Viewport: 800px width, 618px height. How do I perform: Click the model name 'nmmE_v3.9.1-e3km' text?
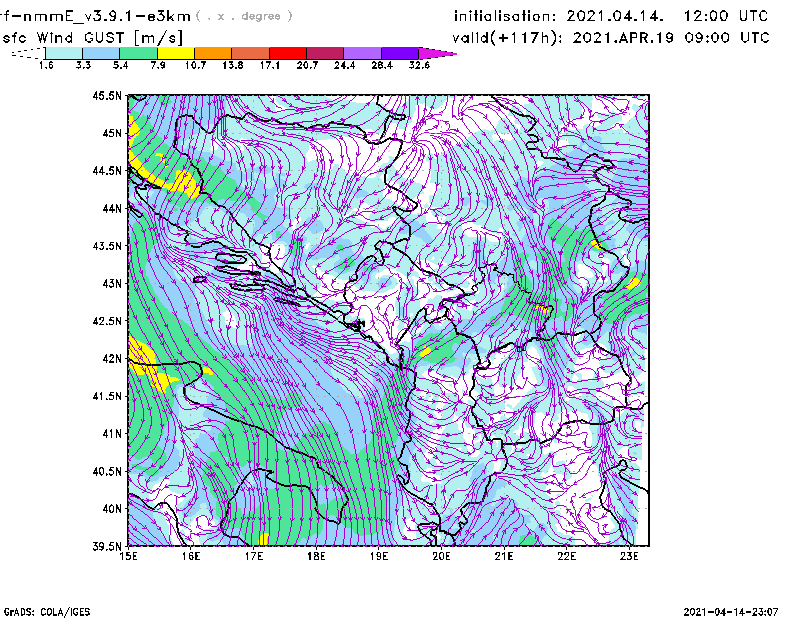pos(107,16)
